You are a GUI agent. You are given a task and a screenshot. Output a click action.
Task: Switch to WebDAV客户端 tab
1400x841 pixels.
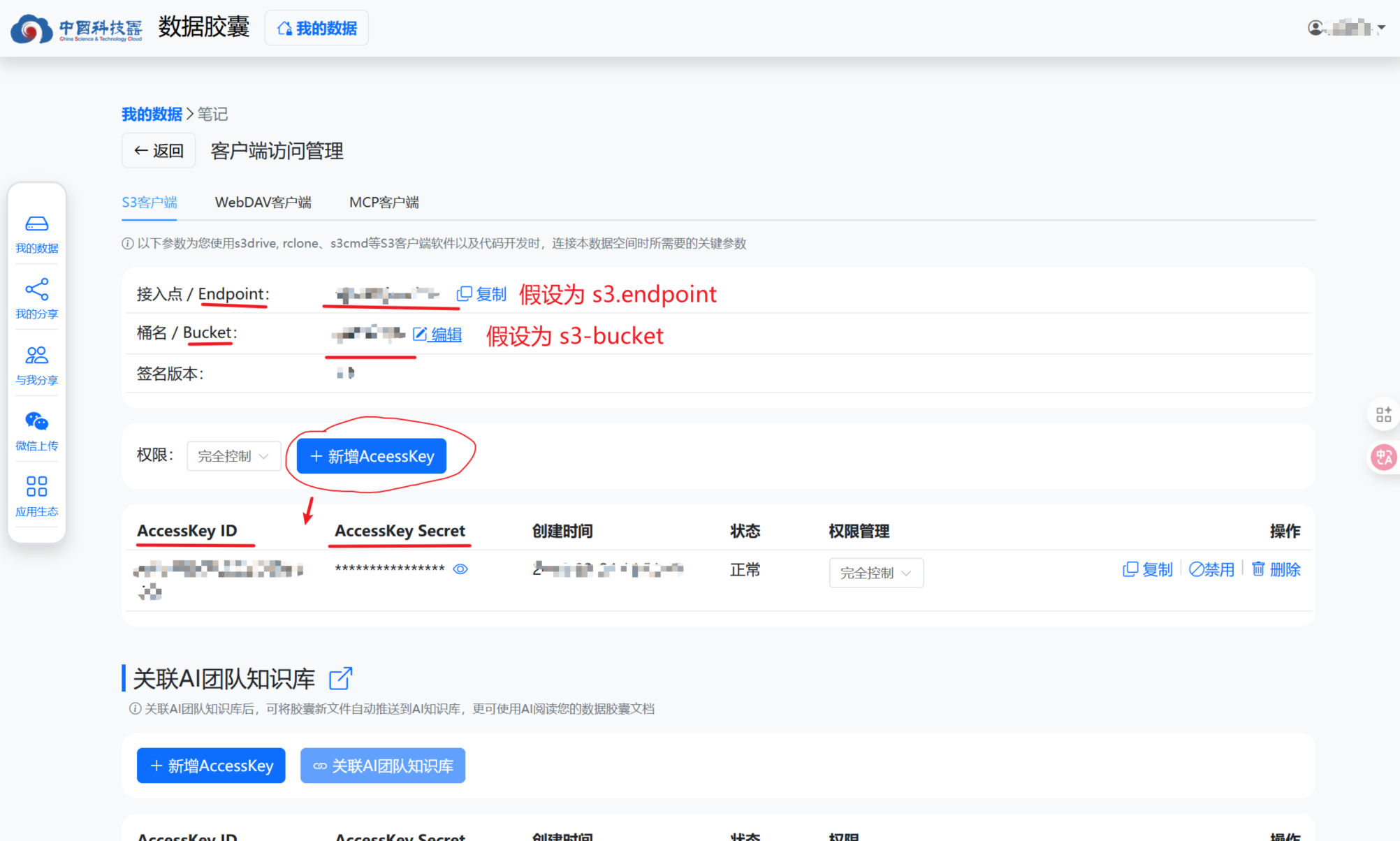point(263,203)
